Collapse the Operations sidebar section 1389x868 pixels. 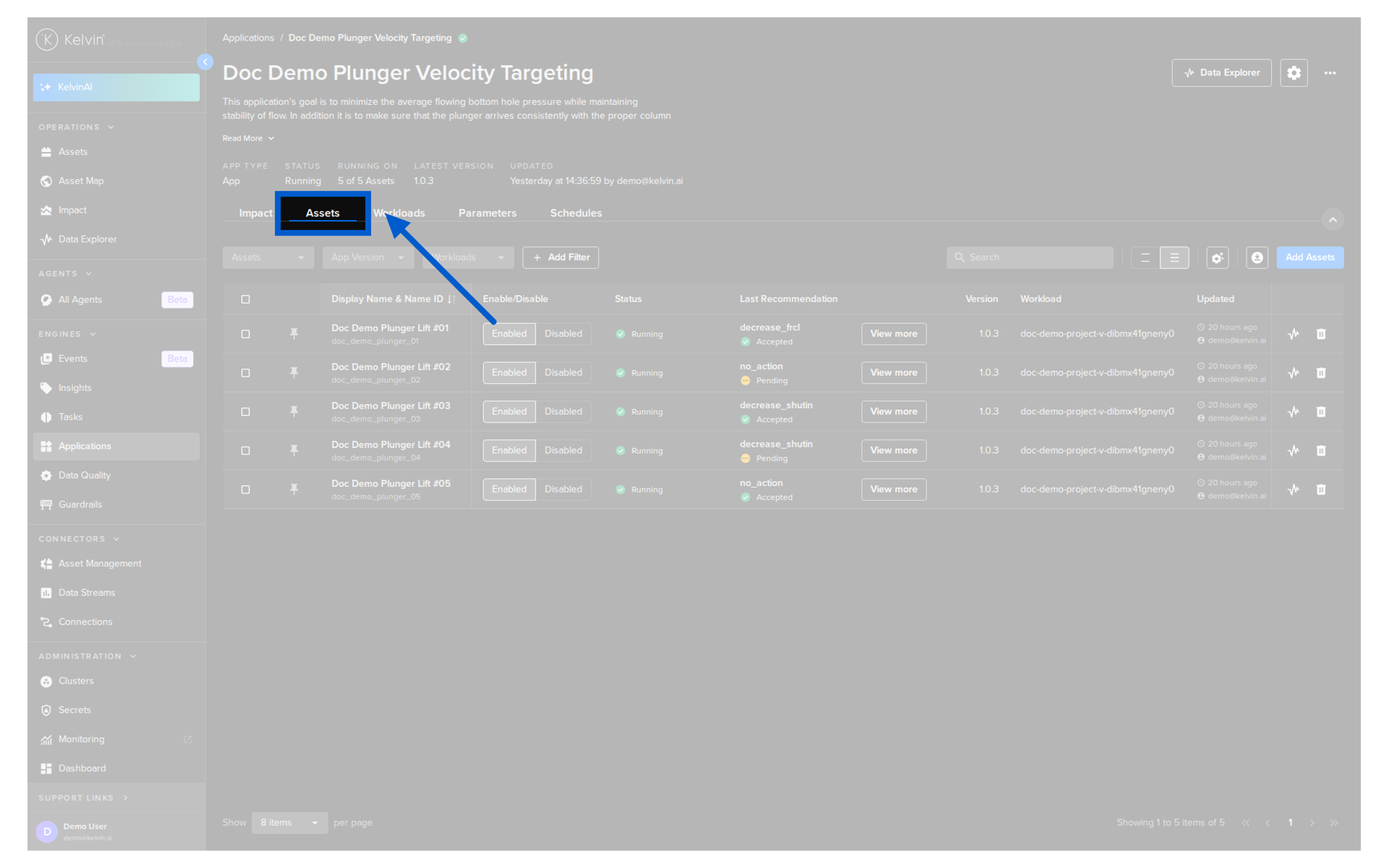(x=76, y=127)
